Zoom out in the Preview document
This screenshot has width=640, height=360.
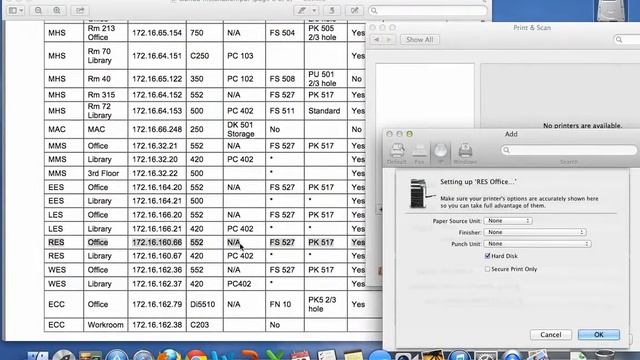pyautogui.click(x=38, y=11)
